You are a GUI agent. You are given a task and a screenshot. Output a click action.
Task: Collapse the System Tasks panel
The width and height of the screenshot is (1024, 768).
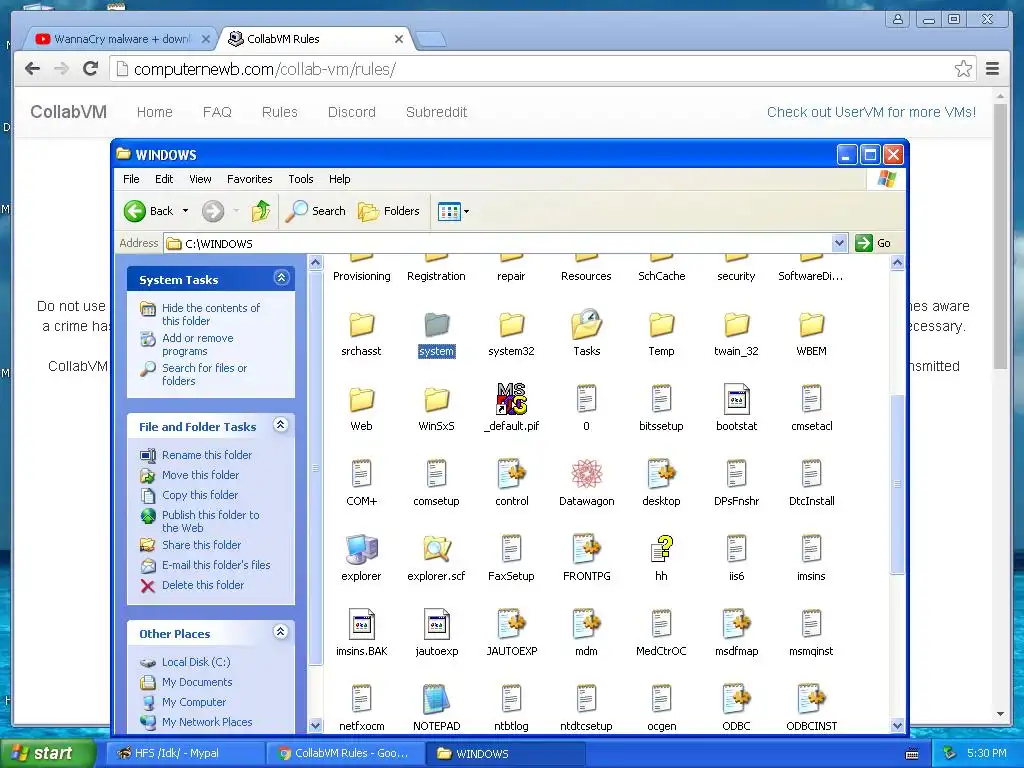coord(281,278)
